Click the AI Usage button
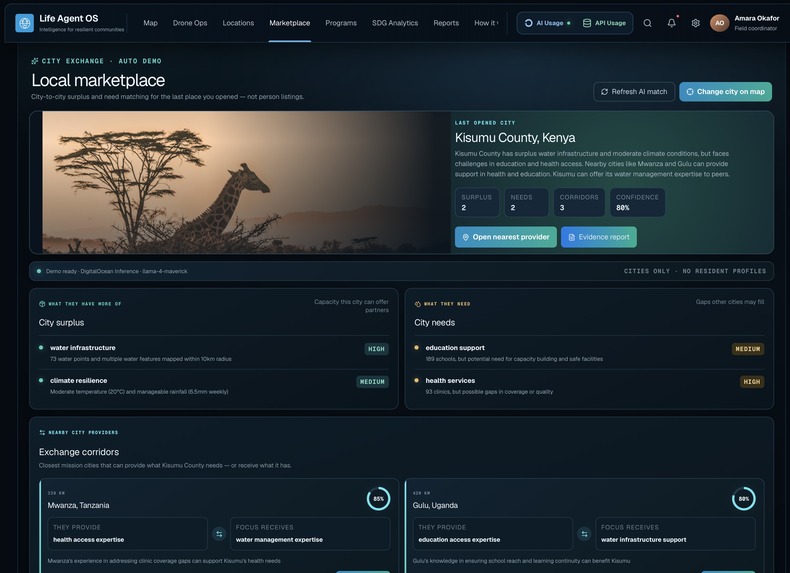Screen dimensions: 790x573 (548, 23)
